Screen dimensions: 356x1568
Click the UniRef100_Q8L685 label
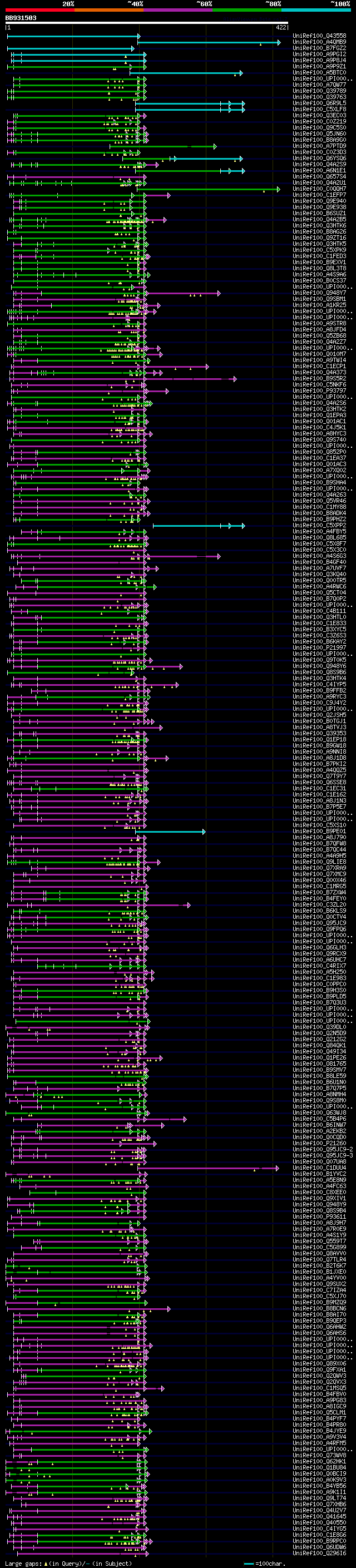tap(319, 537)
